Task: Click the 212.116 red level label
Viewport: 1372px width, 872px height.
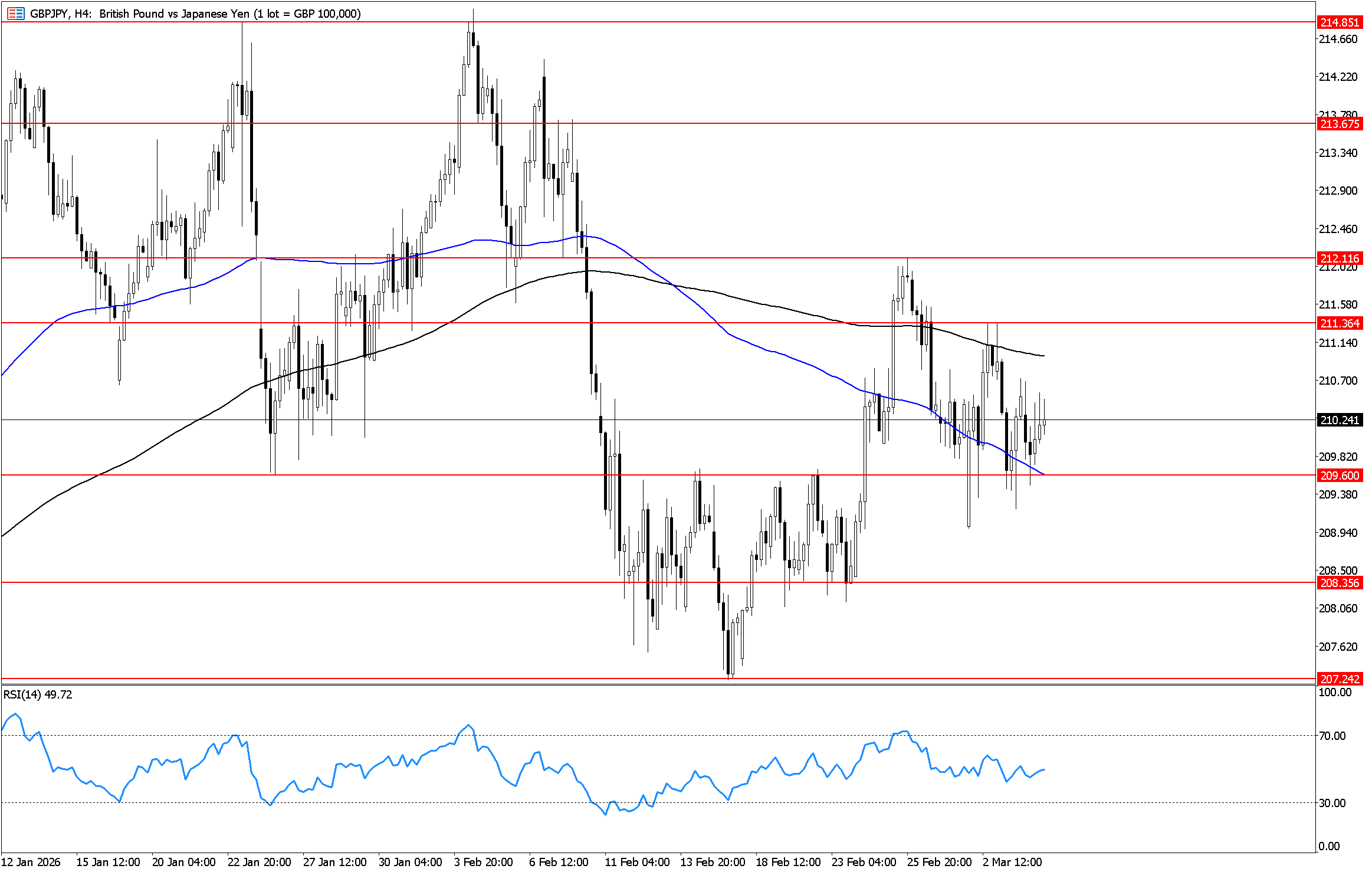Action: pos(1339,258)
